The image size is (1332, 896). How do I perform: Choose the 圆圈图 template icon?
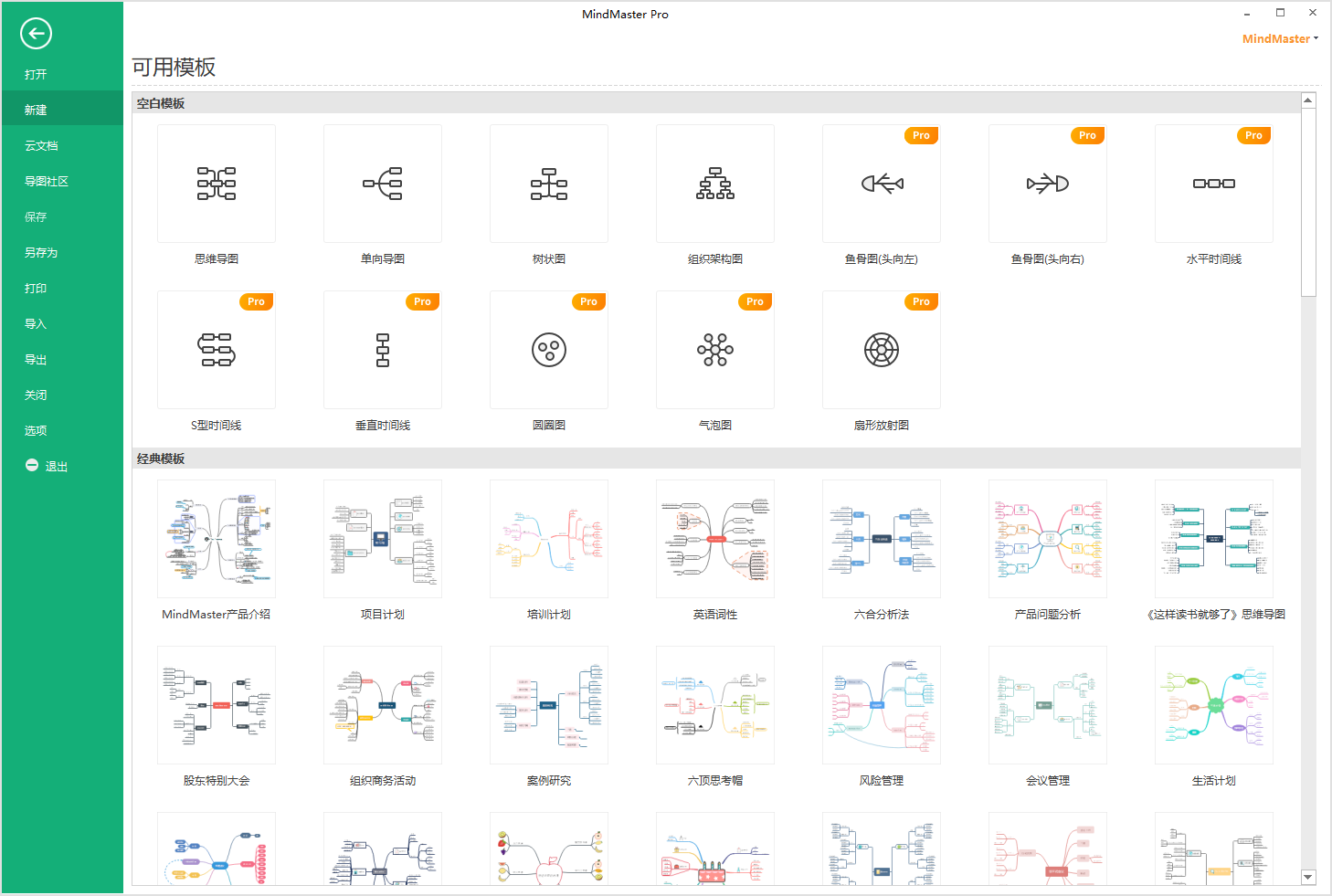[549, 350]
